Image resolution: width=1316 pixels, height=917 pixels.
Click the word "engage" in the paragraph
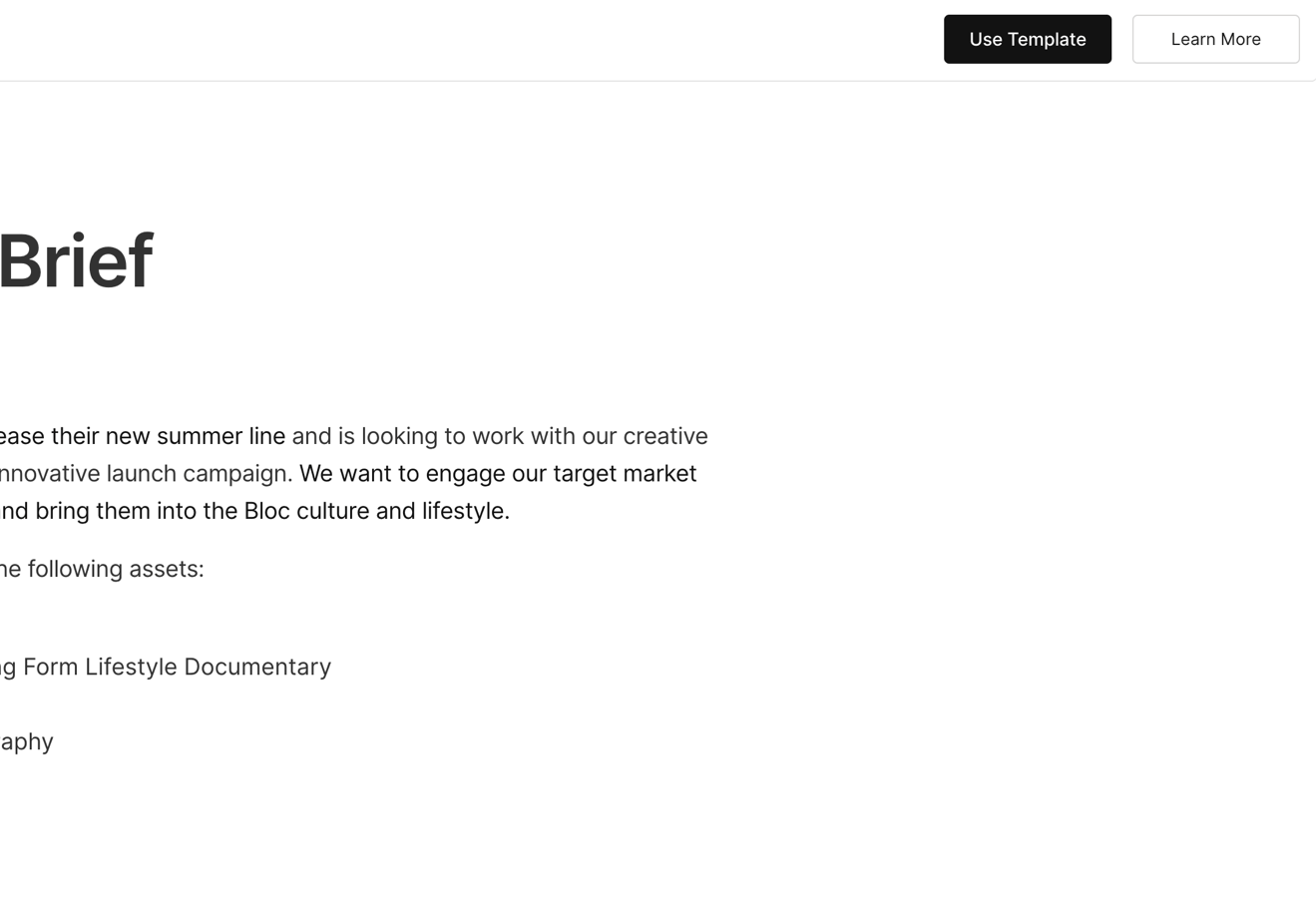[465, 473]
